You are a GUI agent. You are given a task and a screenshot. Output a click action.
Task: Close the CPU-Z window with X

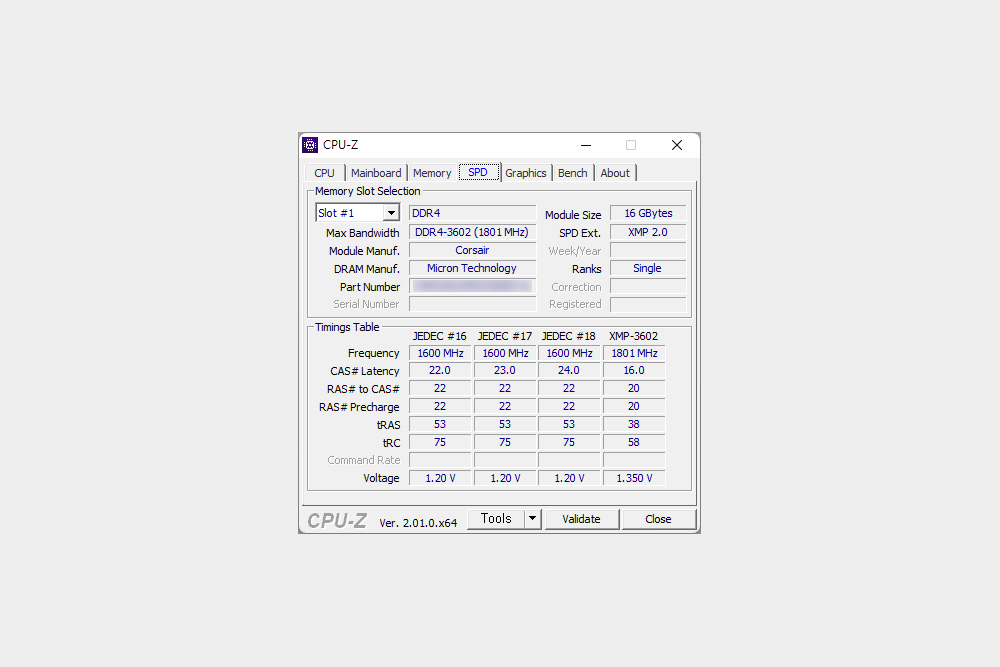[677, 145]
